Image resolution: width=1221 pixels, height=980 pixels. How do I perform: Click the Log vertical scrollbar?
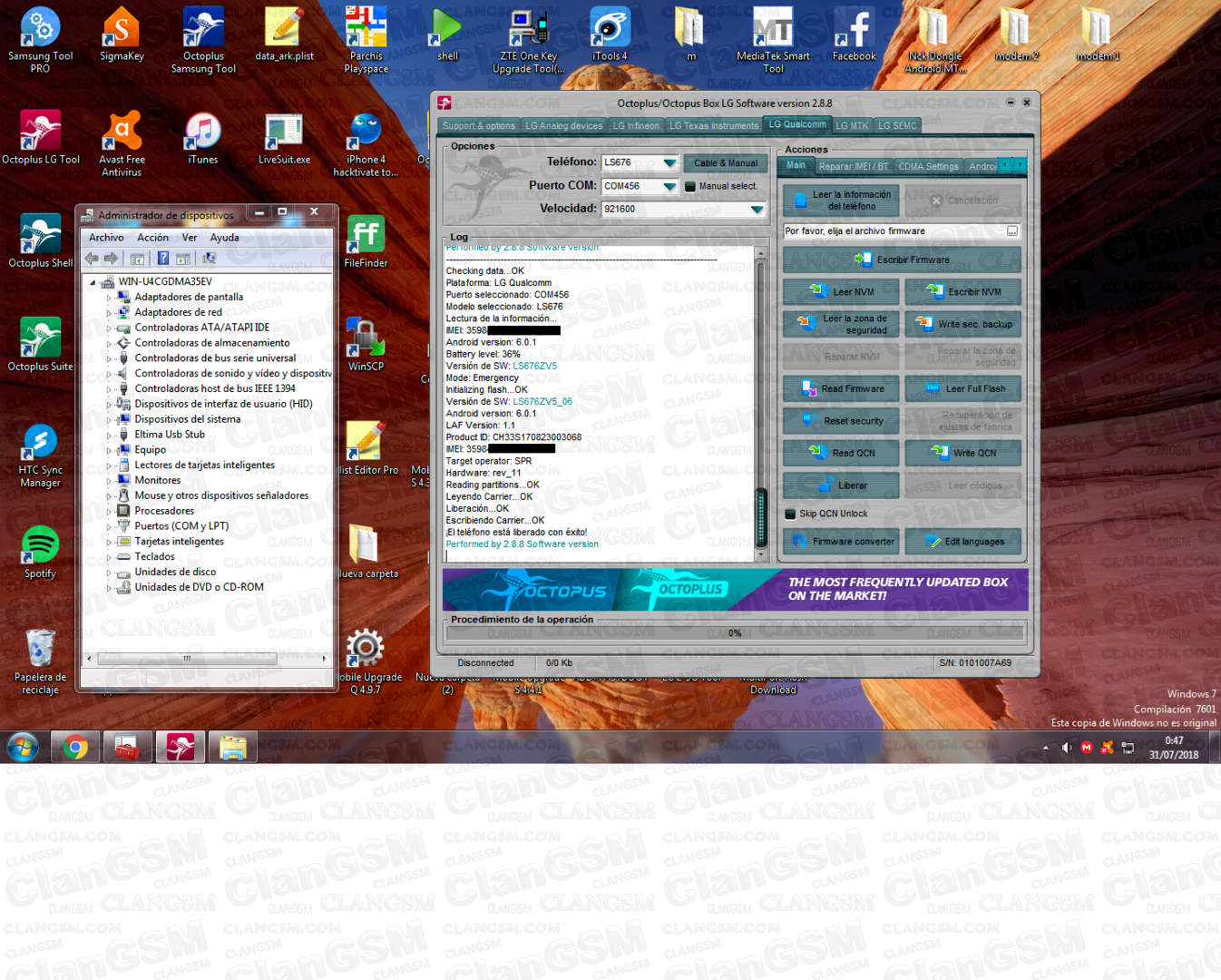click(x=761, y=404)
